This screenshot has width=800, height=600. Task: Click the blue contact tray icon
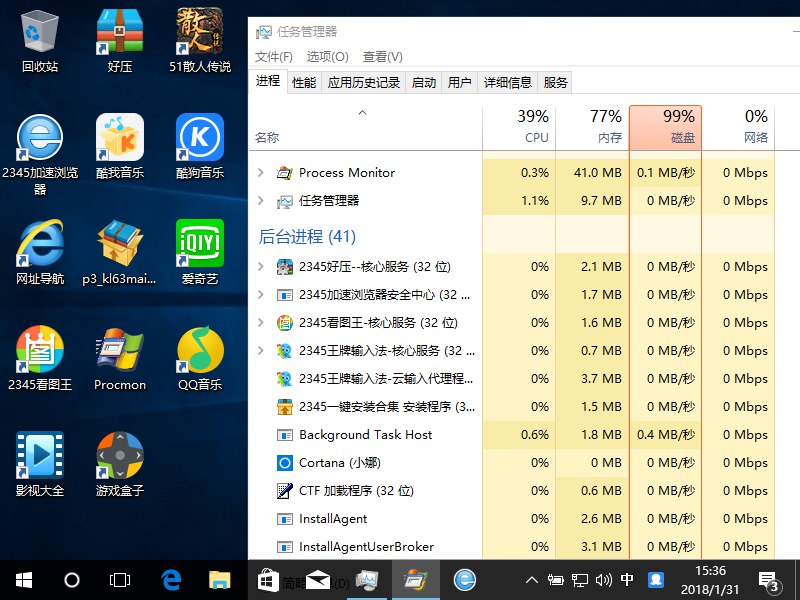[x=656, y=580]
